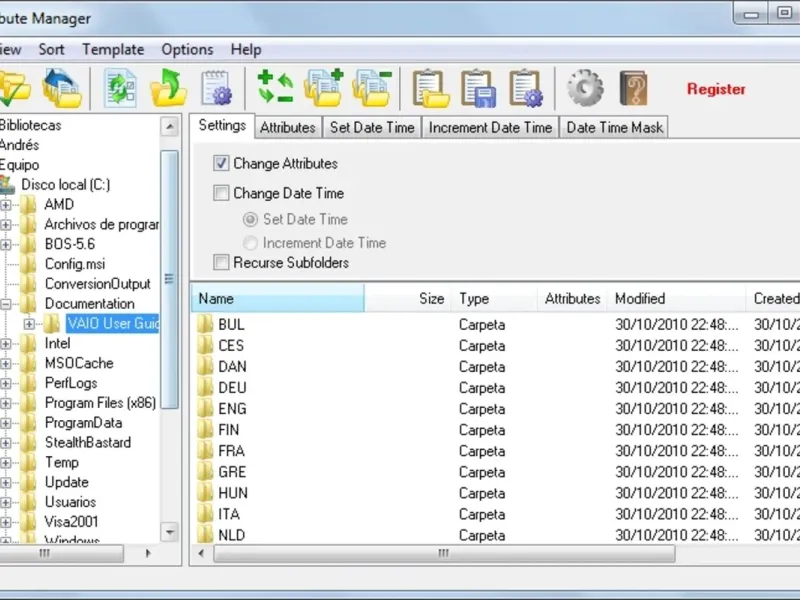Image resolution: width=800 pixels, height=600 pixels.
Task: Expand the Intel folder tree node
Action: pyautogui.click(x=6, y=344)
